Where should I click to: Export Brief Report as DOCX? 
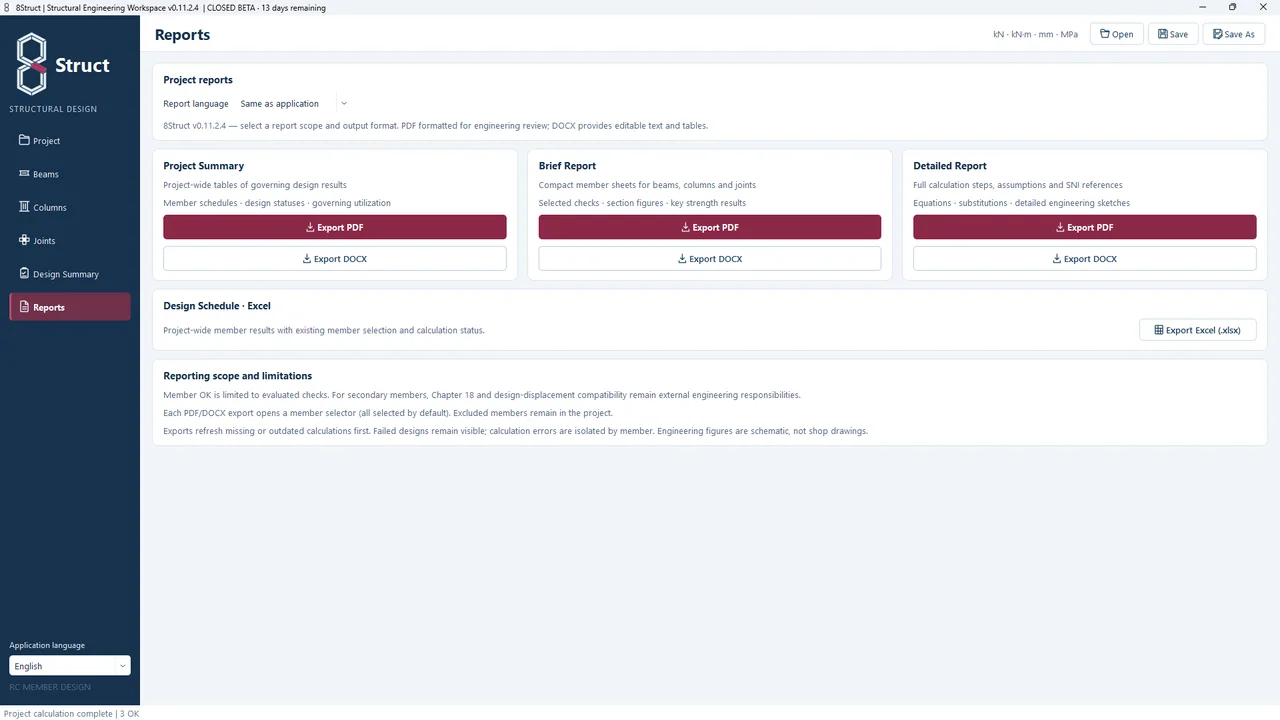pos(710,259)
